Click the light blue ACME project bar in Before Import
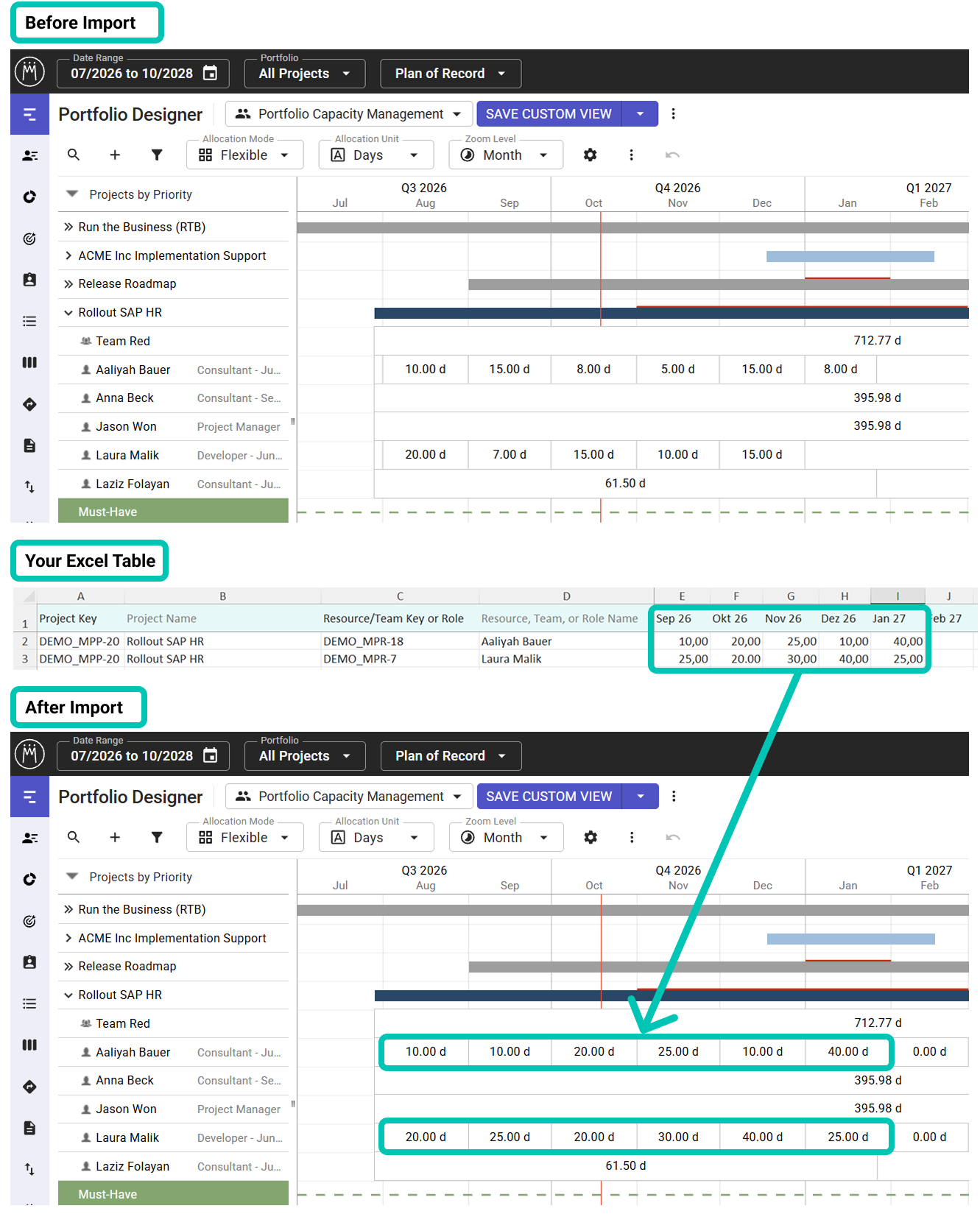Screen dimensions: 980x1214 coord(850,256)
